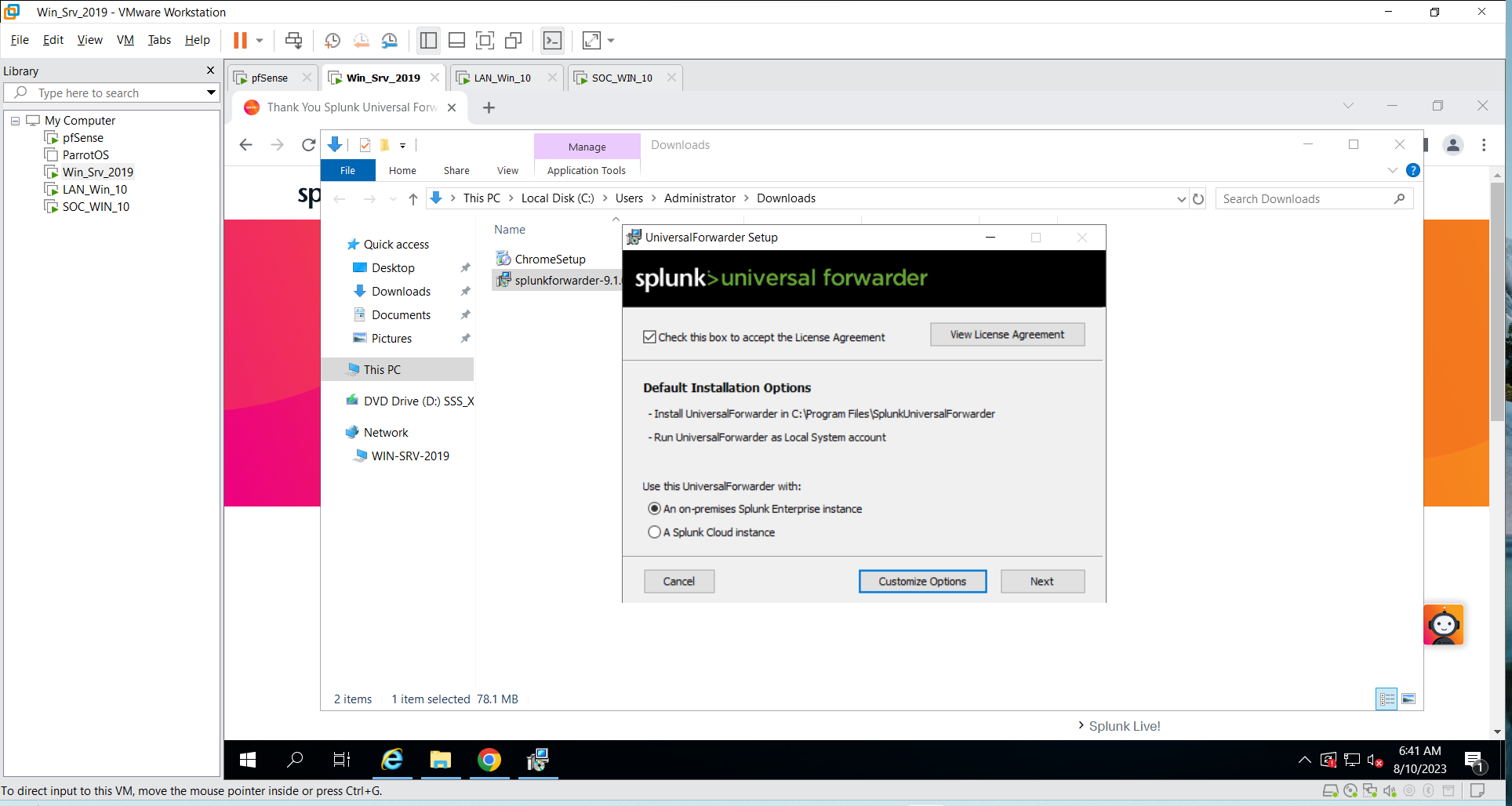Open the pause button dropdown arrow
Image resolution: width=1512 pixels, height=806 pixels.
[x=260, y=40]
